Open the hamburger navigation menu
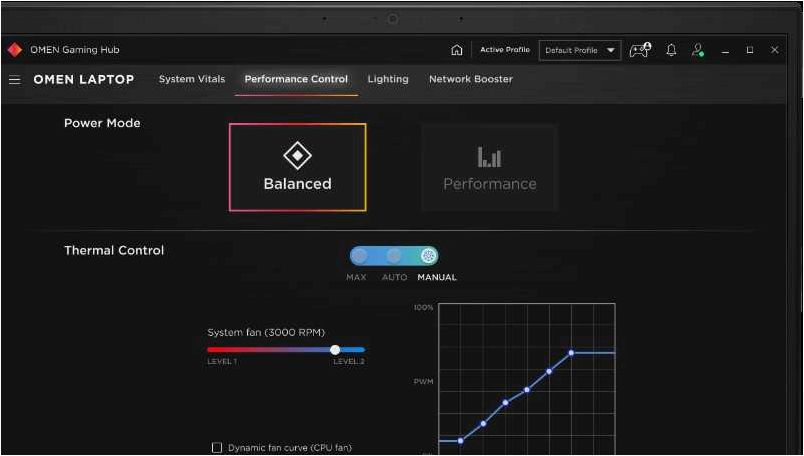 [15, 80]
